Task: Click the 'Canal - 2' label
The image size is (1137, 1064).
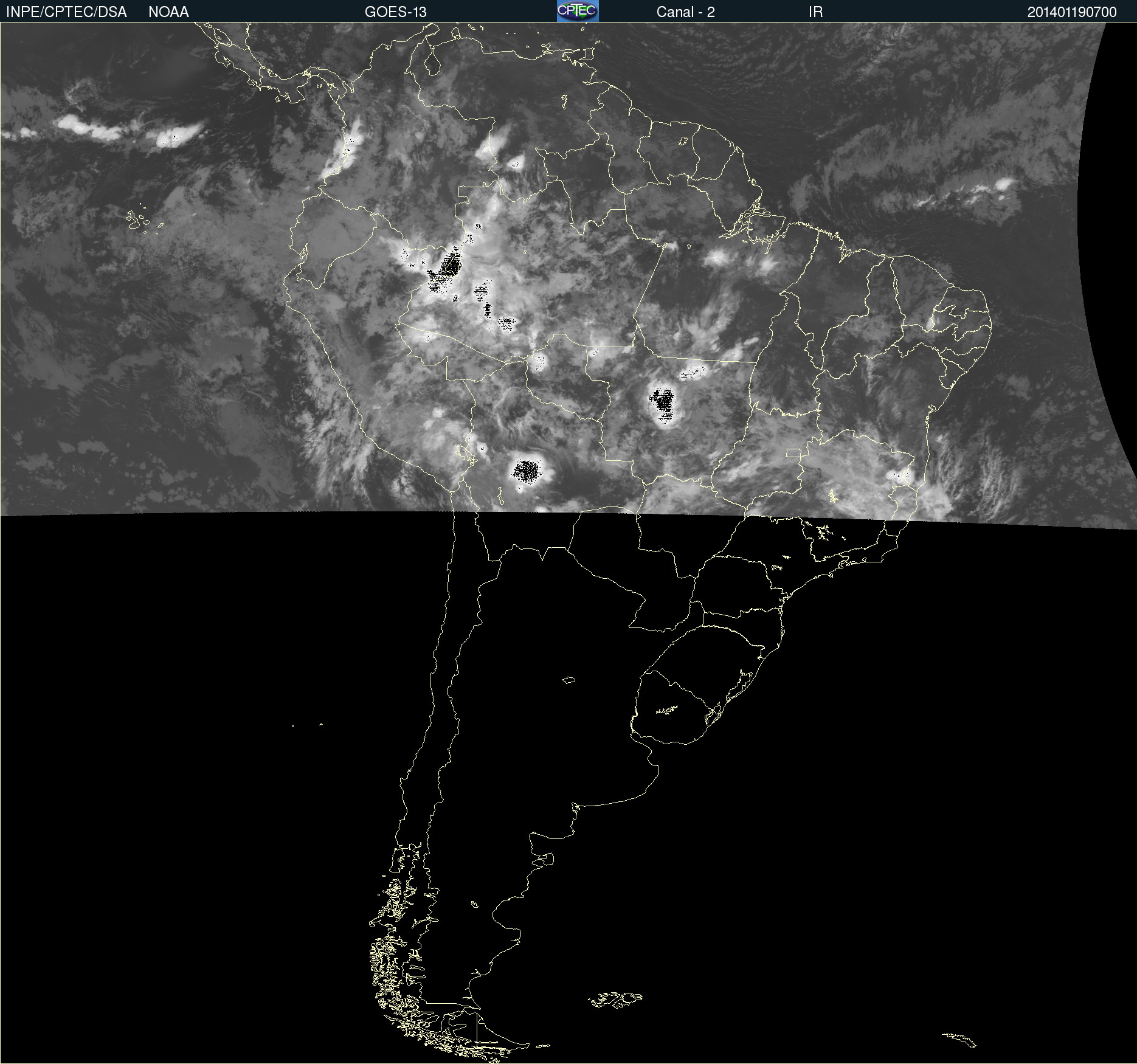Action: tap(685, 12)
